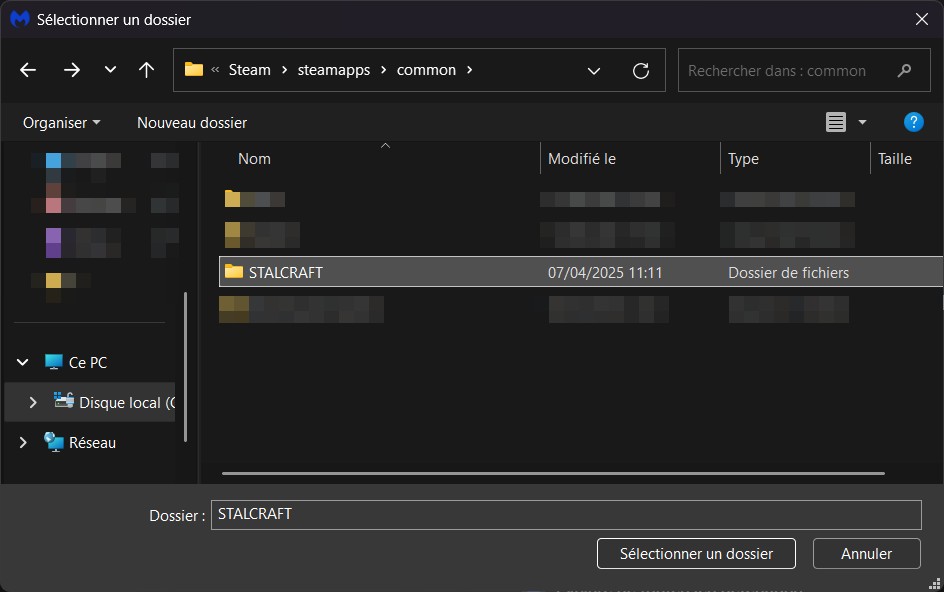Edit the Dossier name field
The width and height of the screenshot is (944, 592).
coord(566,515)
